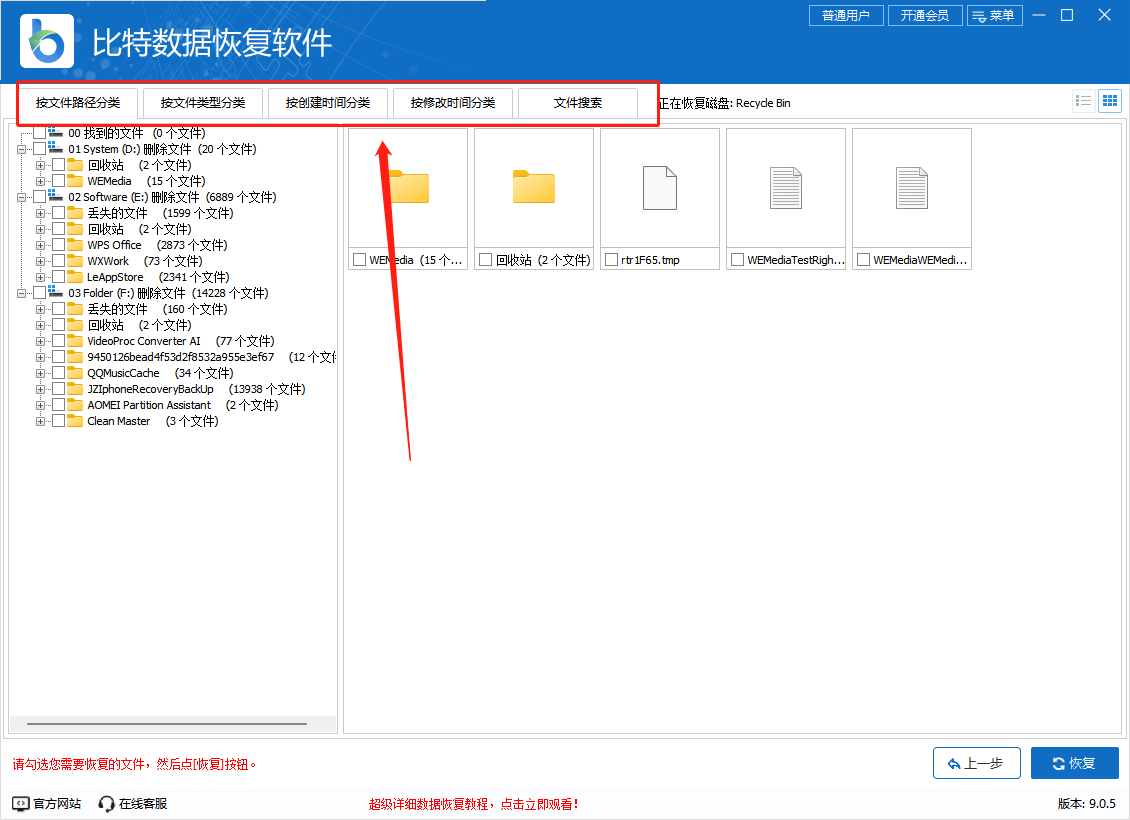The width and height of the screenshot is (1130, 820).
Task: Tick the LeAppStore folder checkbox
Action: (x=58, y=277)
